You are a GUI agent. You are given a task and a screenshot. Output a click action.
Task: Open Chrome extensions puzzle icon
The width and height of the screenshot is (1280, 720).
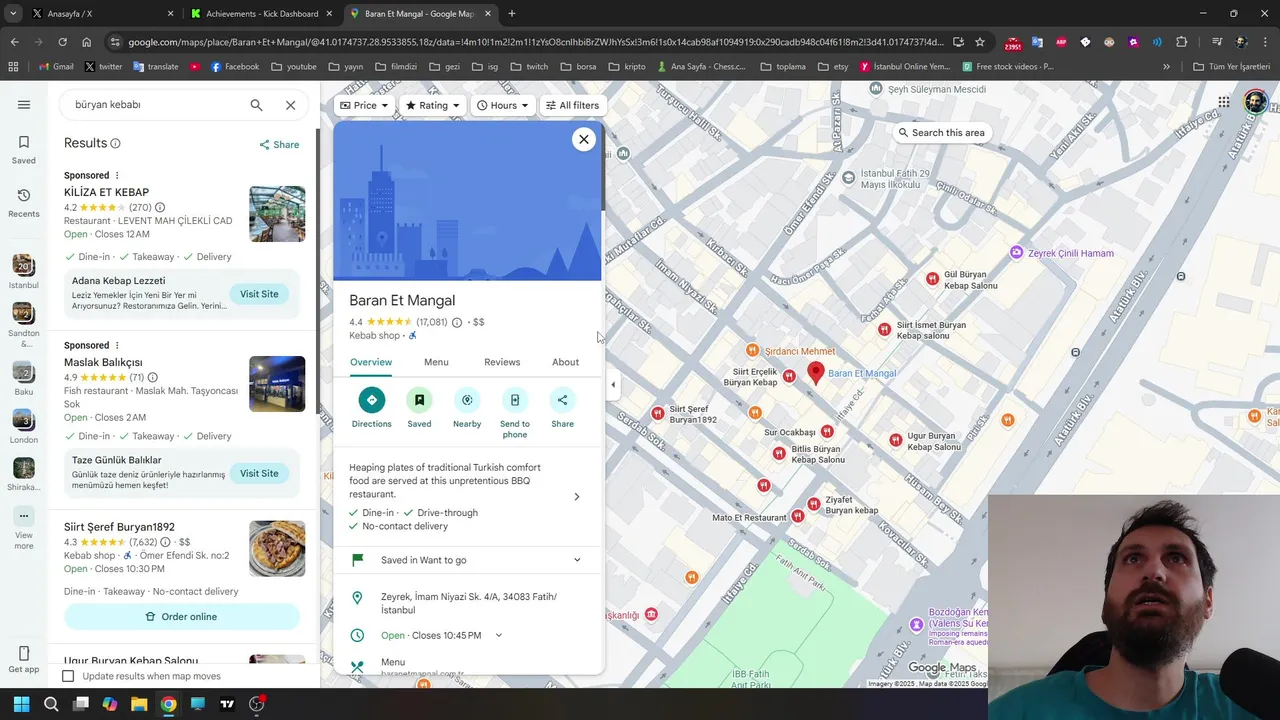1182,42
